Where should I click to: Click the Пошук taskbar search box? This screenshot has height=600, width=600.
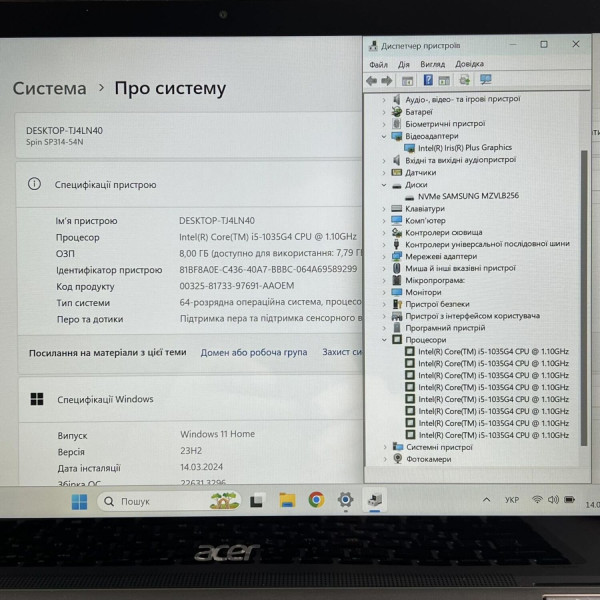tap(169, 501)
